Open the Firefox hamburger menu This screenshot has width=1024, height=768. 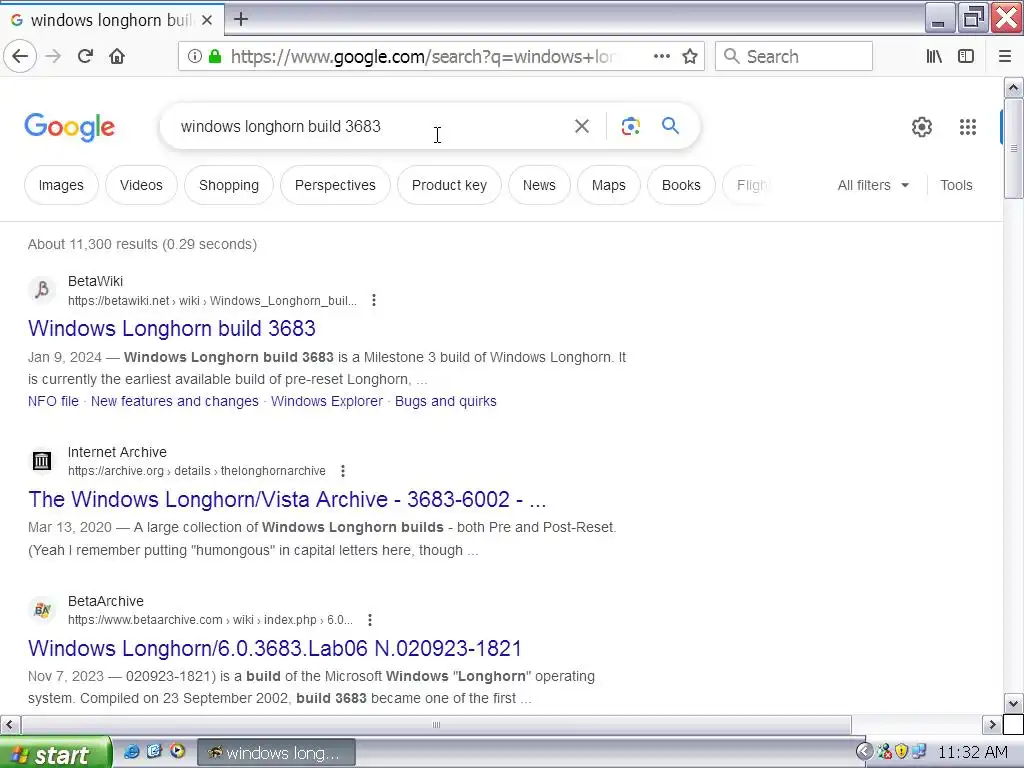1004,56
